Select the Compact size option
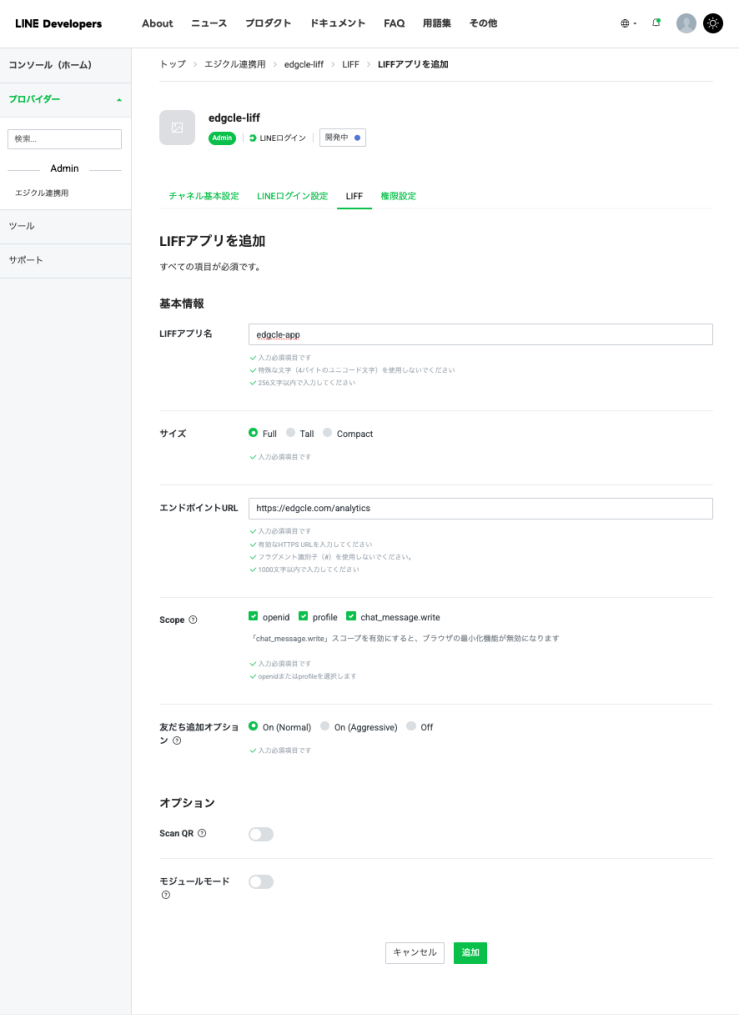The image size is (739, 1024). [327, 433]
